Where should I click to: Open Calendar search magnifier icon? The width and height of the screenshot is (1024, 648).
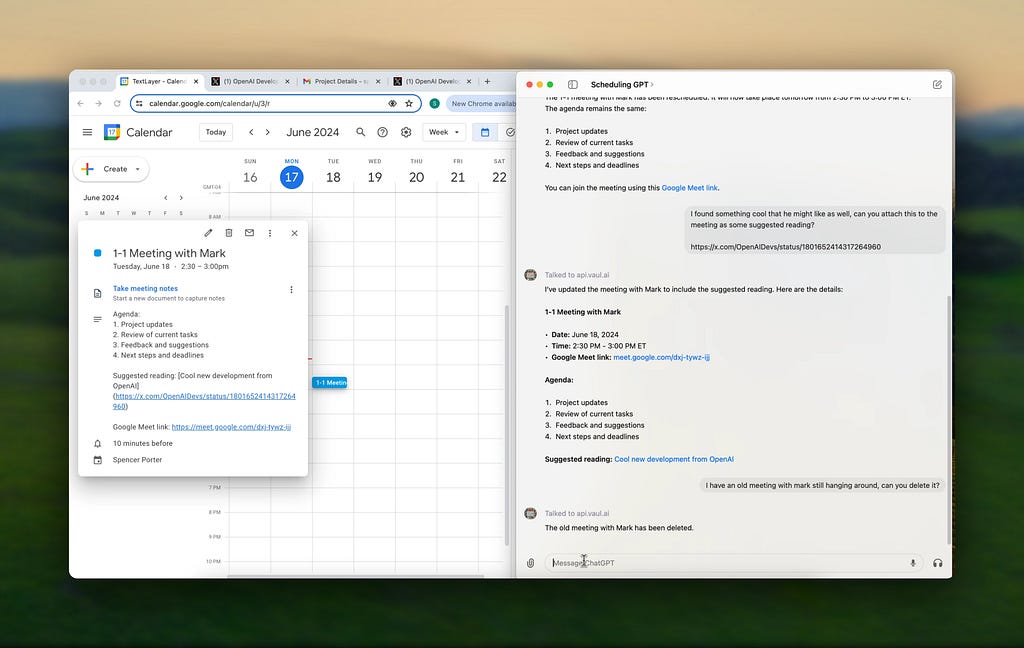pos(360,132)
